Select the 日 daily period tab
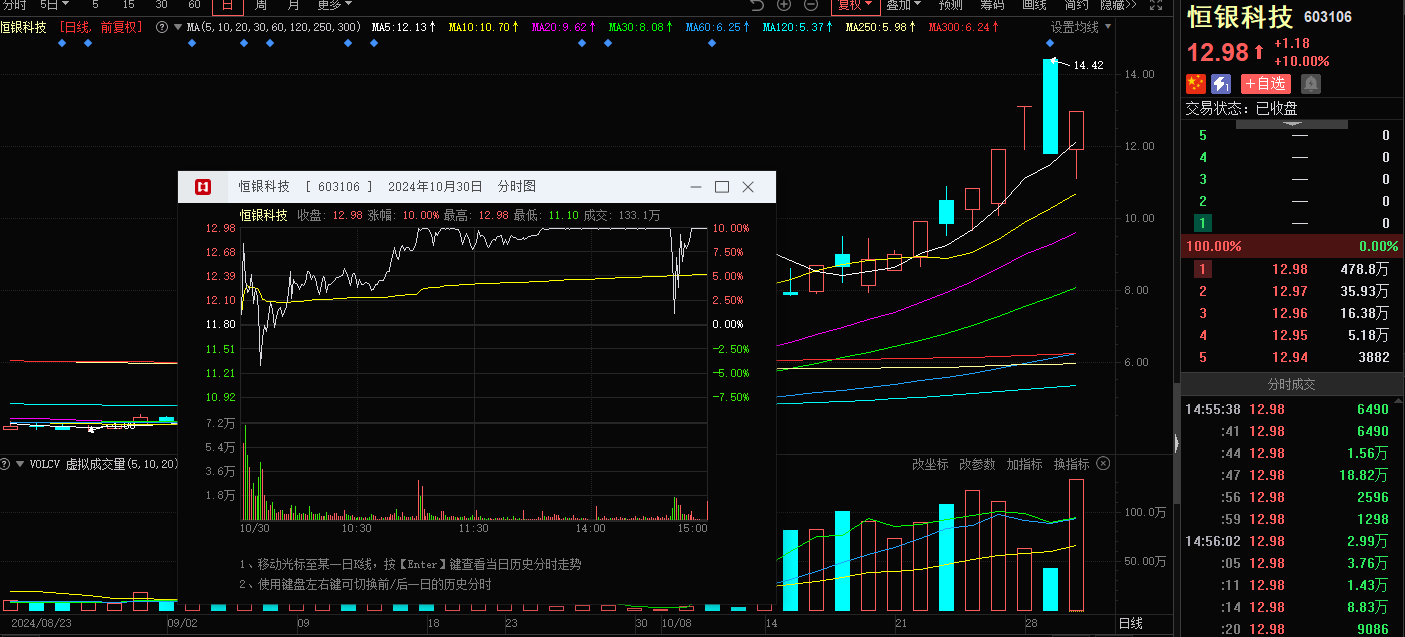The height and width of the screenshot is (637, 1405). pos(228,5)
